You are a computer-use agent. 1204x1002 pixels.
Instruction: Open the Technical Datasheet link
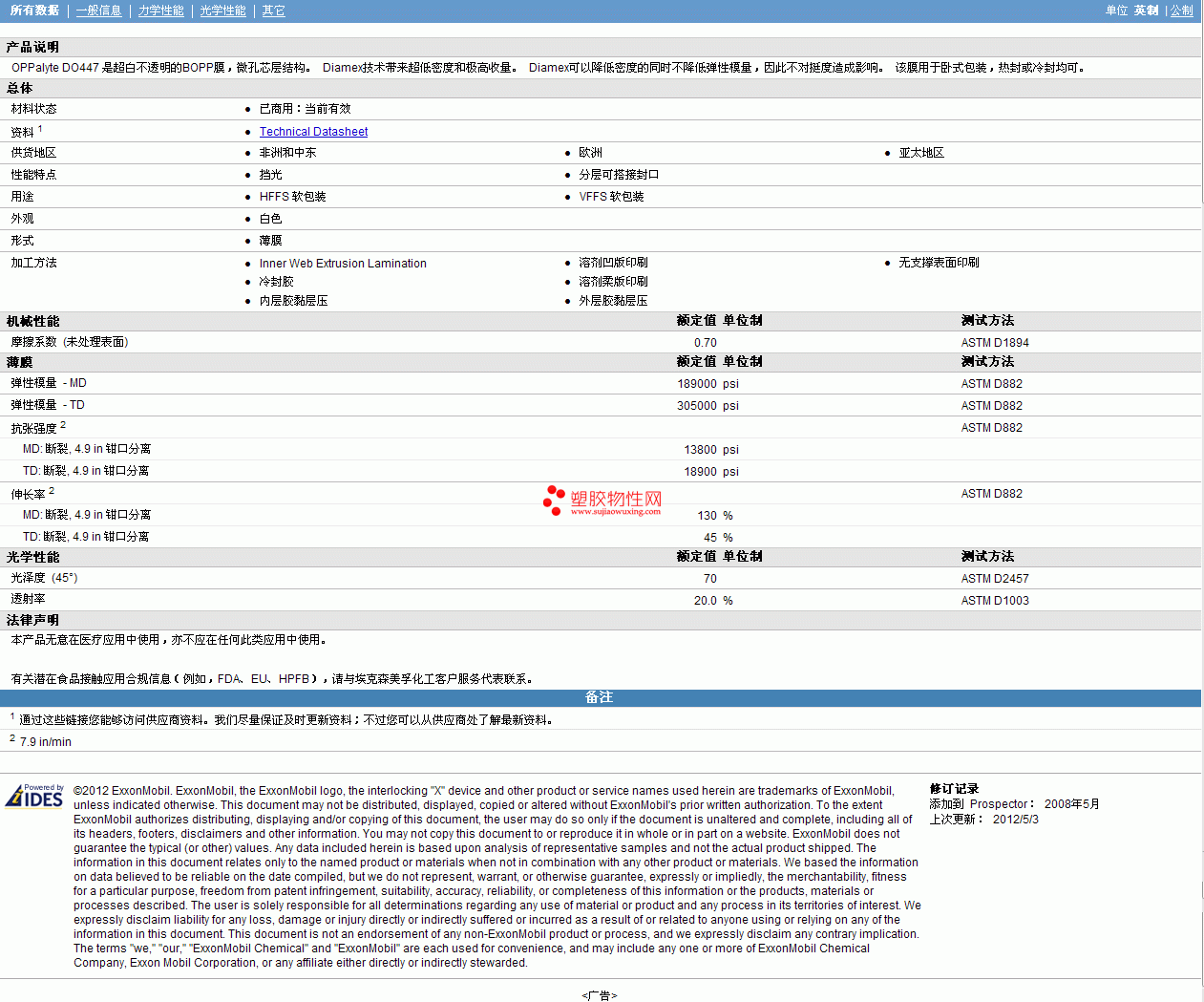[313, 132]
